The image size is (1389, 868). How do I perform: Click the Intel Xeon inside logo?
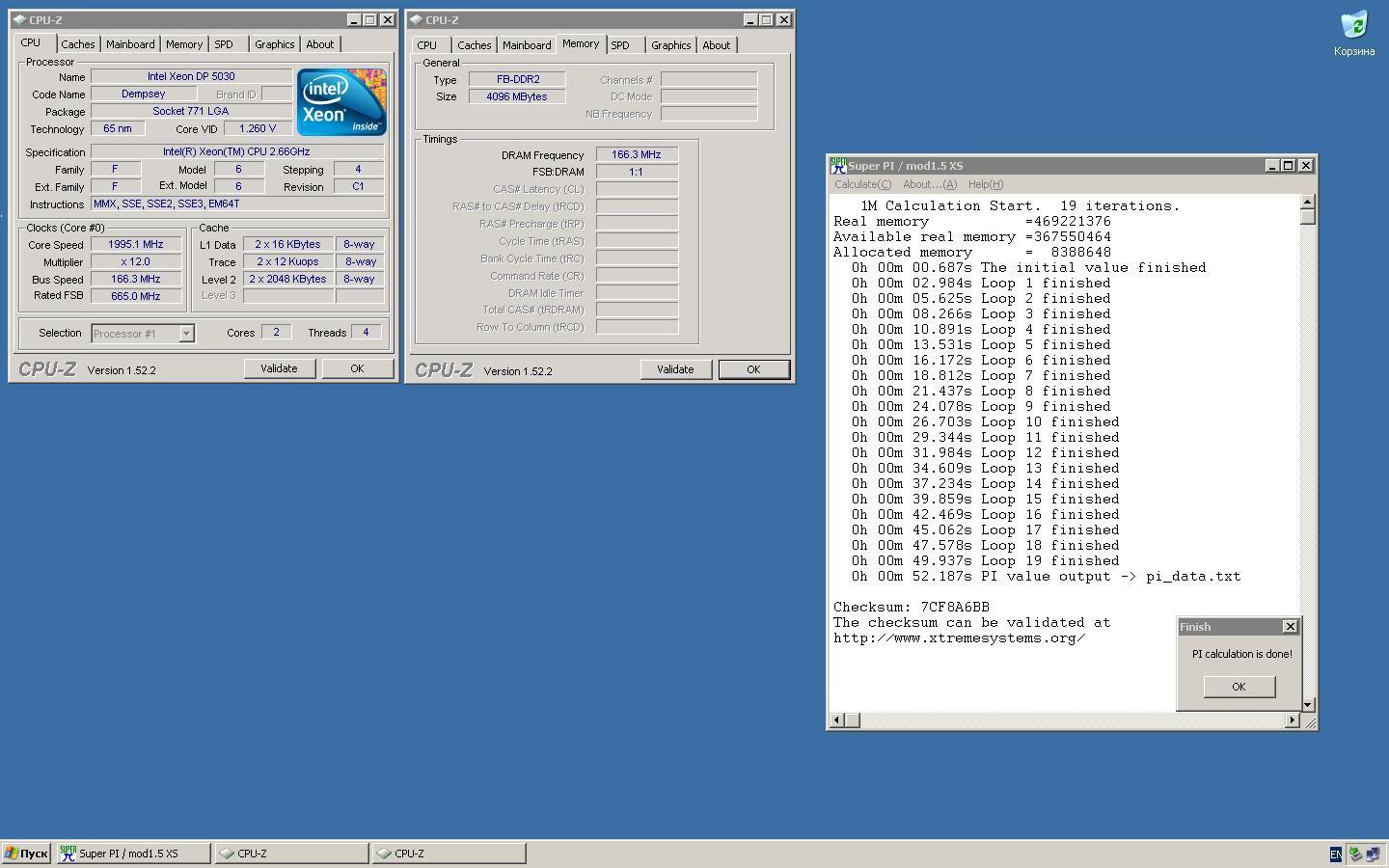tap(341, 101)
